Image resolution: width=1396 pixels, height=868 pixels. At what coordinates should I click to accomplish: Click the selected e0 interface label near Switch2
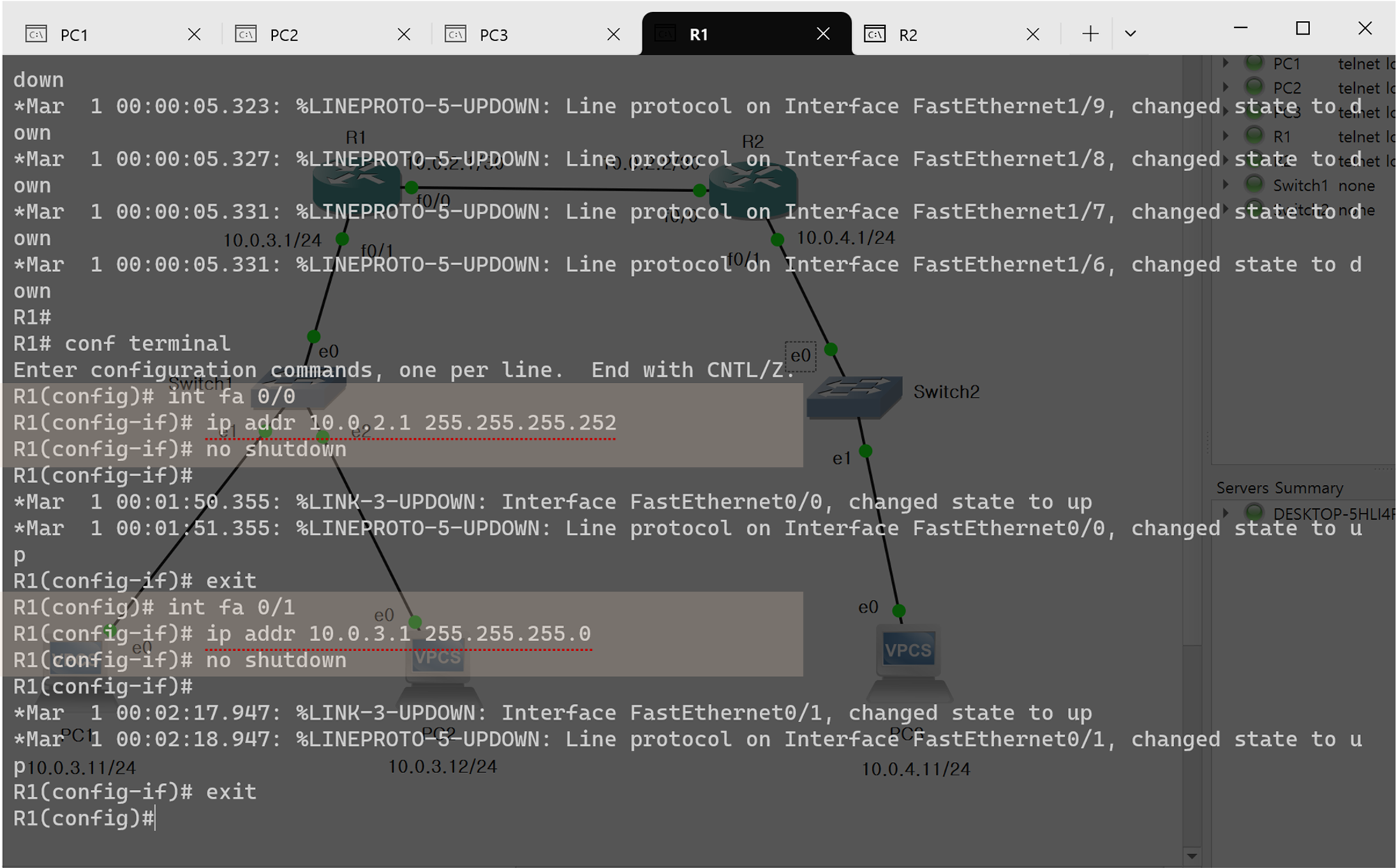click(x=801, y=356)
